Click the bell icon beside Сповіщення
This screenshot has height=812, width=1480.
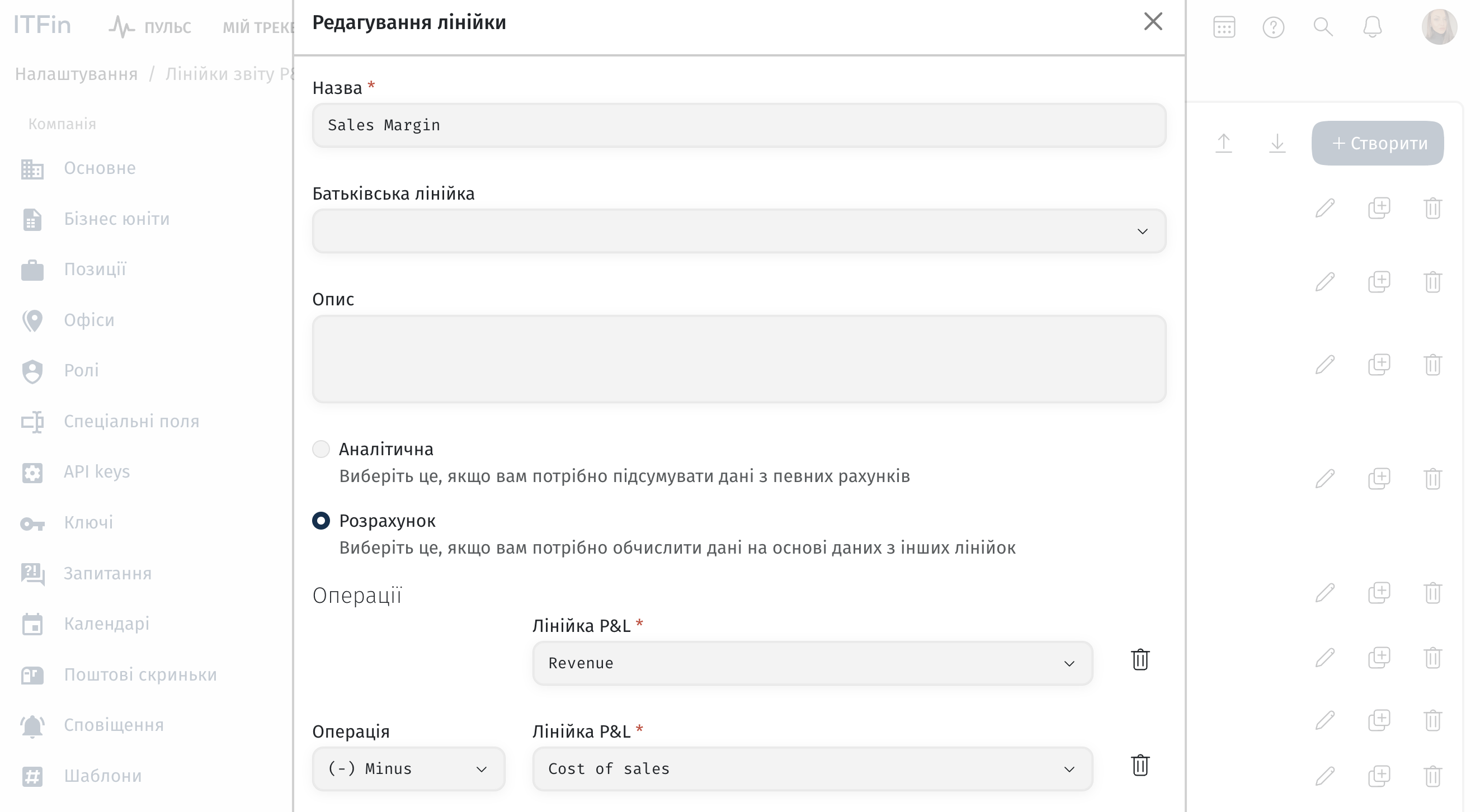[x=32, y=726]
